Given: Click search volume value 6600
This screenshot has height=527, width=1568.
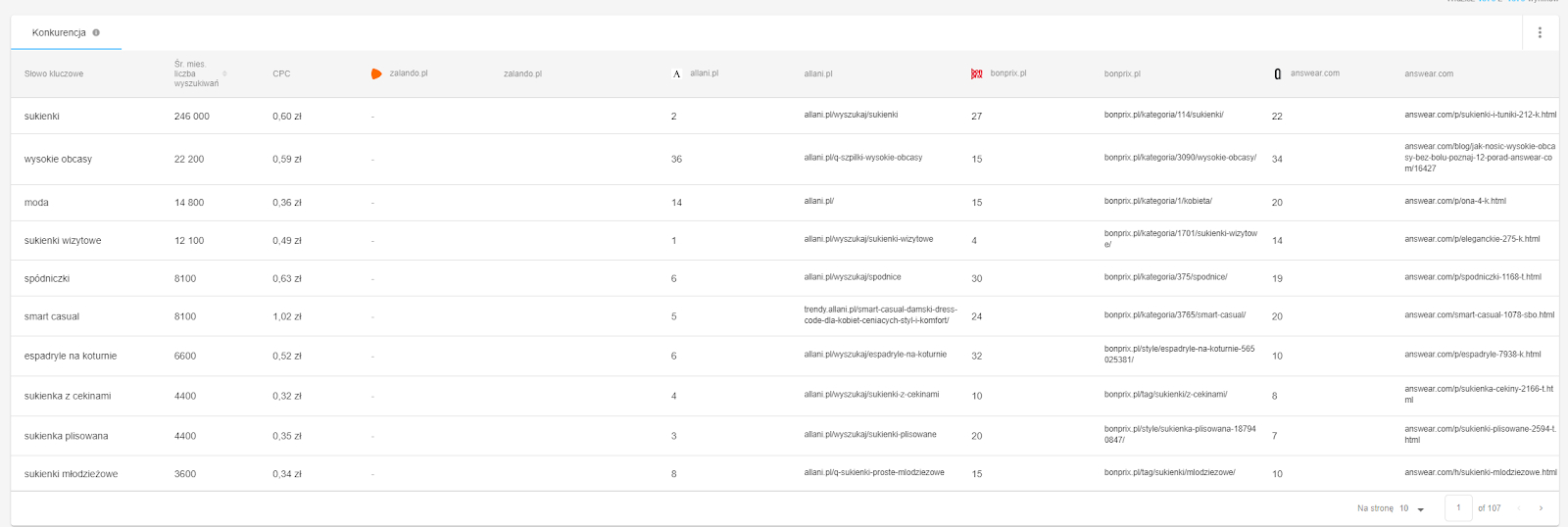Looking at the screenshot, I should [185, 356].
